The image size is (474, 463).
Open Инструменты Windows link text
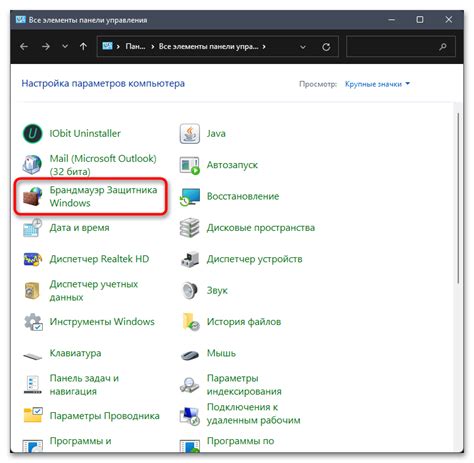[102, 322]
